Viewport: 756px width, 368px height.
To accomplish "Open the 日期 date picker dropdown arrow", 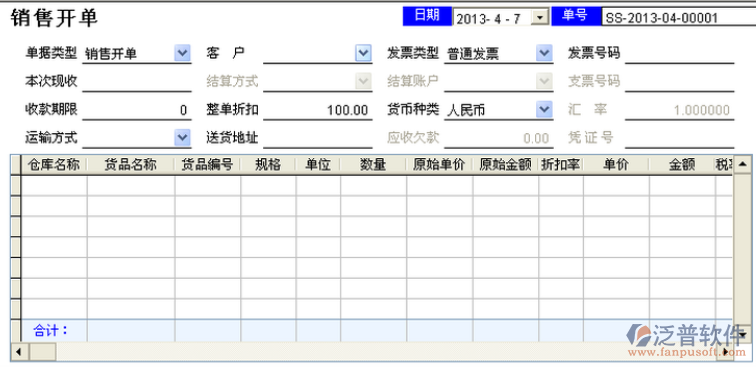I will [x=540, y=18].
